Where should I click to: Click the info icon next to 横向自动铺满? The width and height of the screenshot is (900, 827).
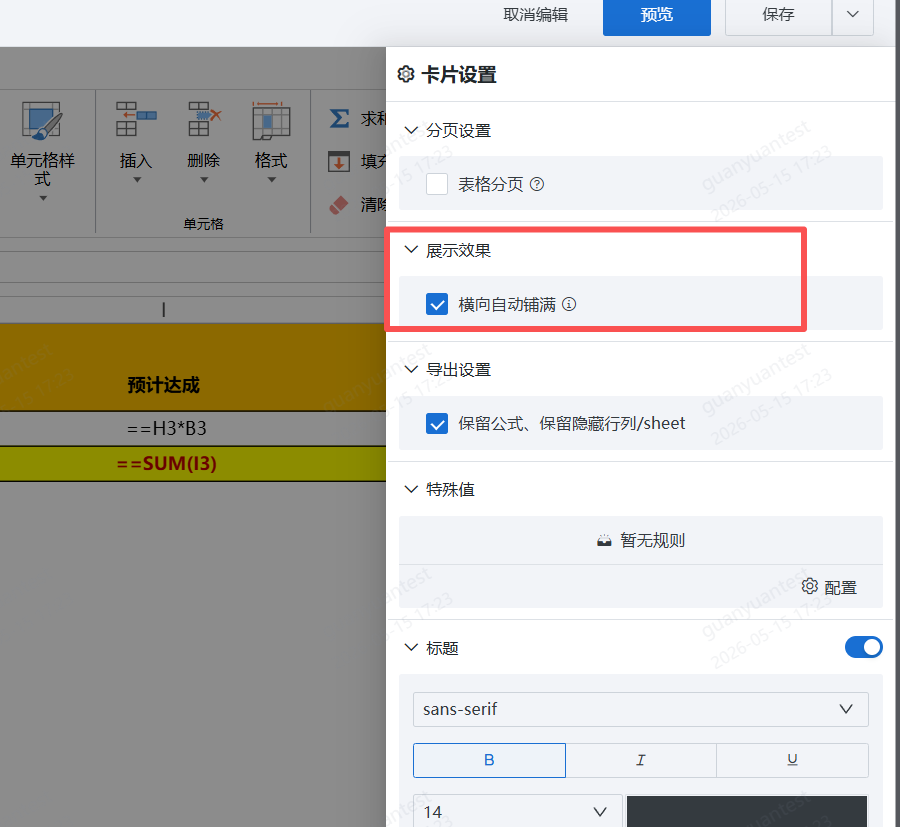point(569,304)
